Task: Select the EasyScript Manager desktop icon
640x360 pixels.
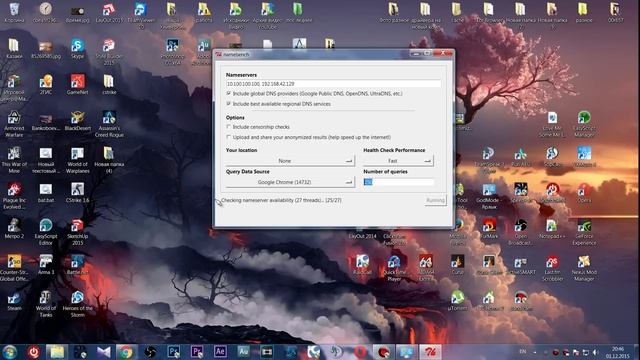Action: coord(584,124)
